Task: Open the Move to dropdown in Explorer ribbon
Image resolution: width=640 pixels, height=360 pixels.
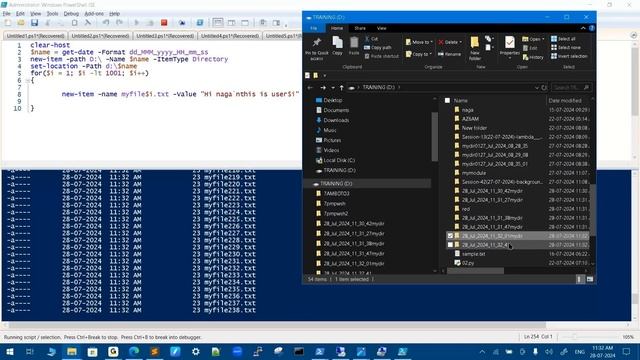Action: point(419,42)
